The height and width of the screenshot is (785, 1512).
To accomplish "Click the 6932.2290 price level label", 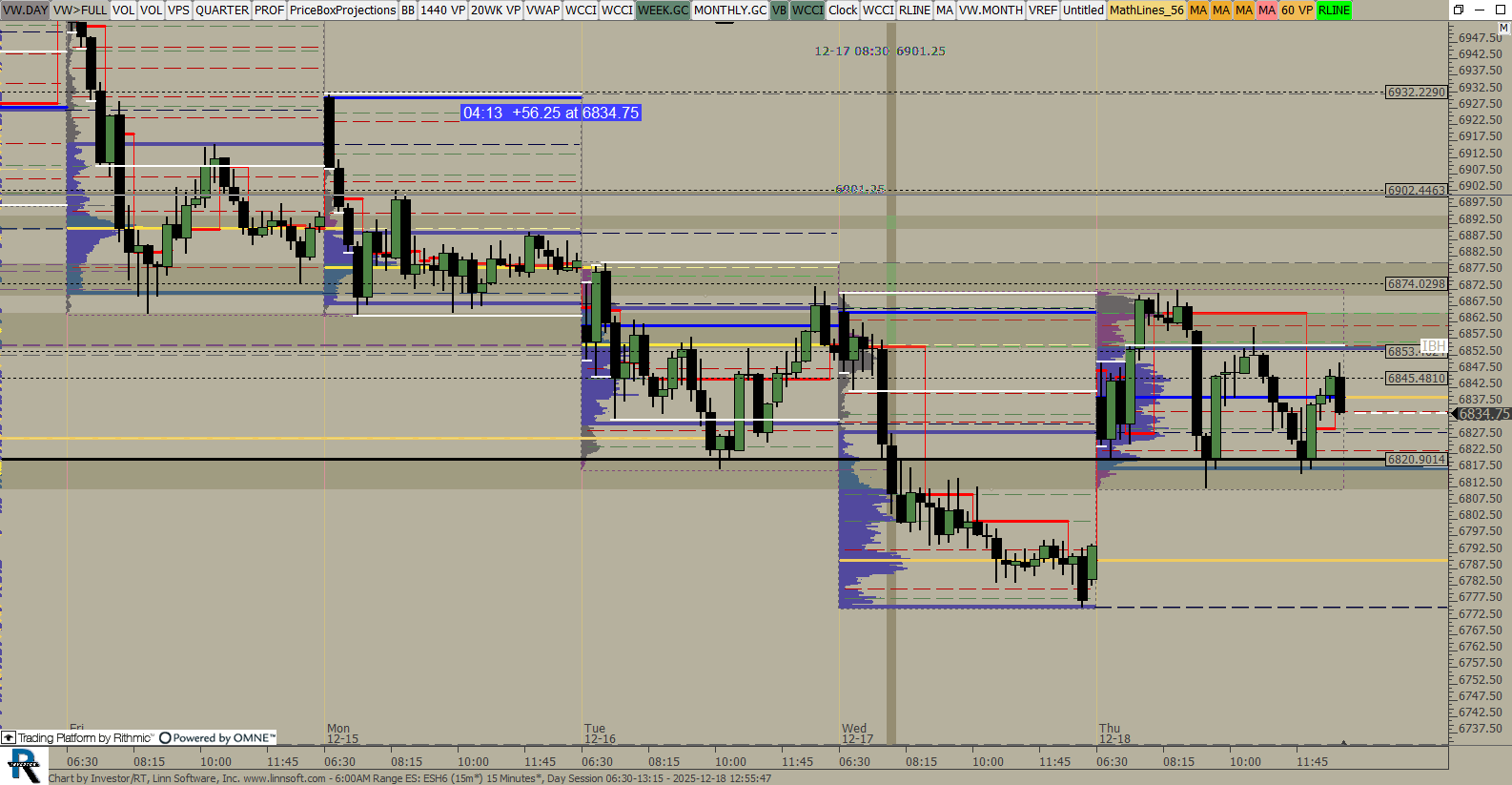I will click(x=1416, y=93).
